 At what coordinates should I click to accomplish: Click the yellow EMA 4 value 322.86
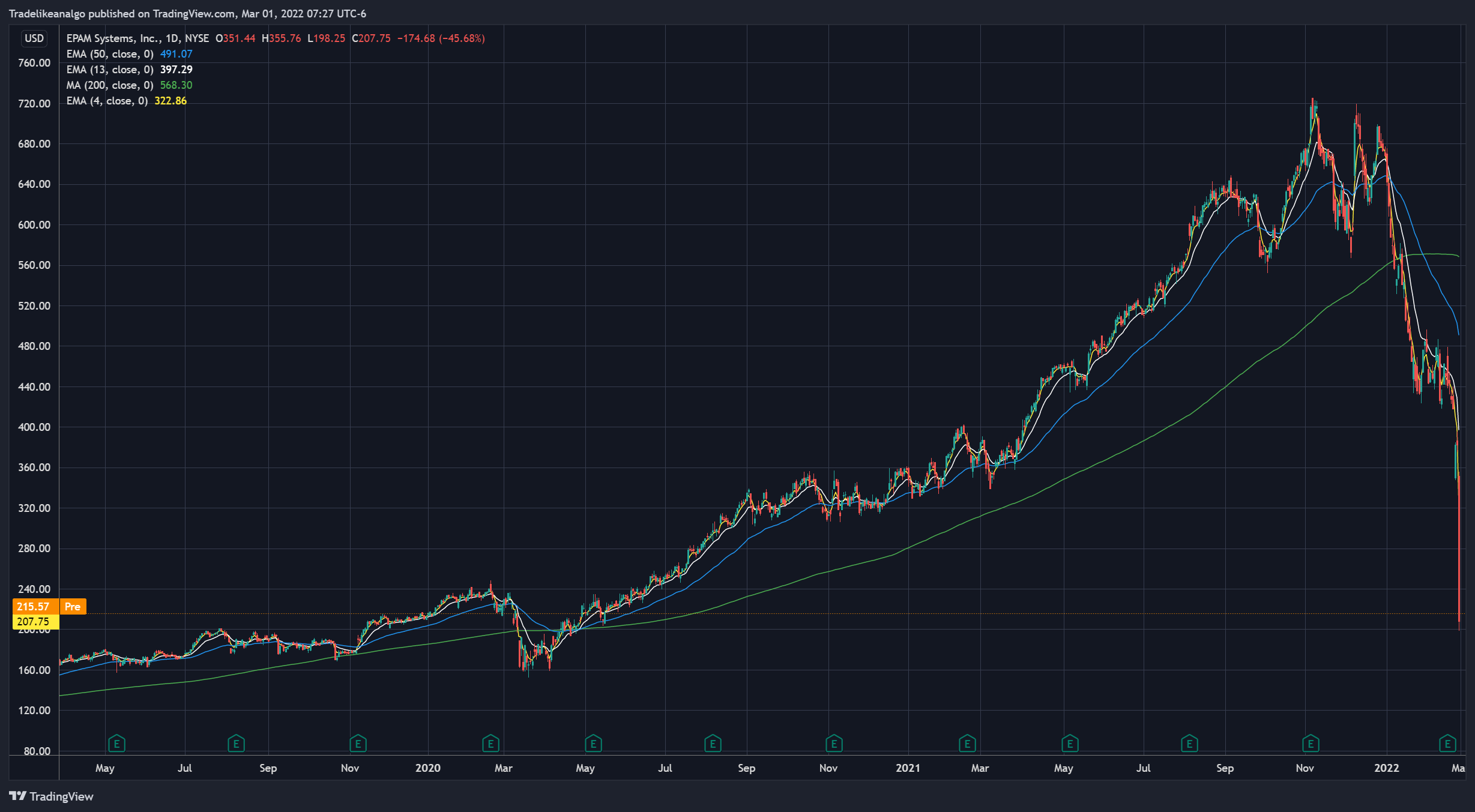(170, 101)
